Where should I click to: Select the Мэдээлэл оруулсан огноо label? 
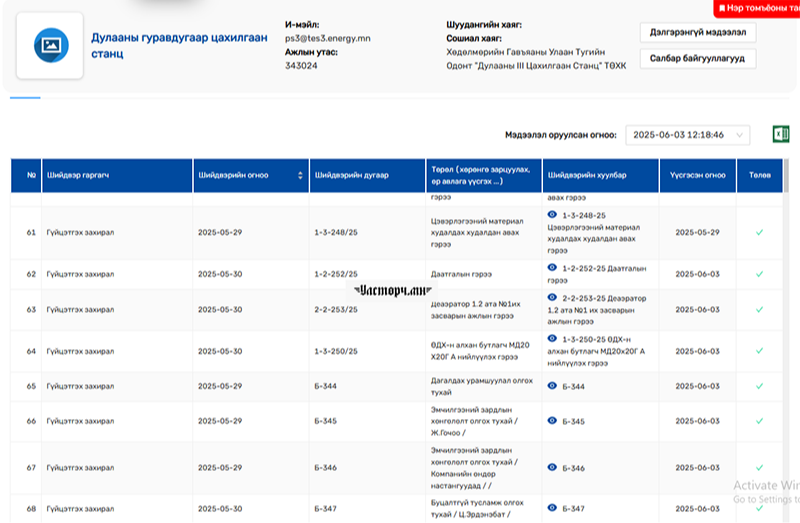pos(561,135)
